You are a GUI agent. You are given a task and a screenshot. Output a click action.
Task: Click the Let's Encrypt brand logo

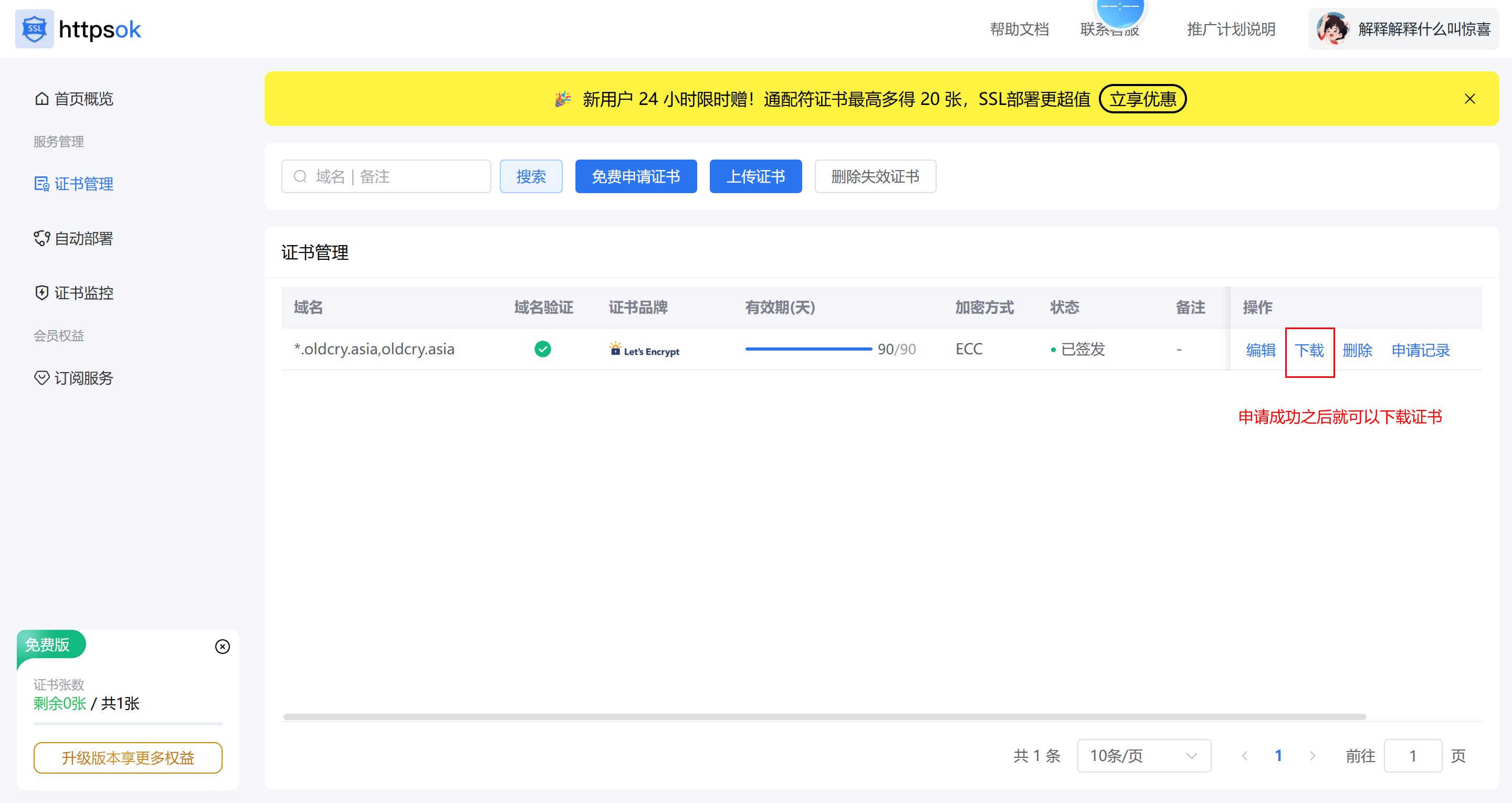(644, 349)
